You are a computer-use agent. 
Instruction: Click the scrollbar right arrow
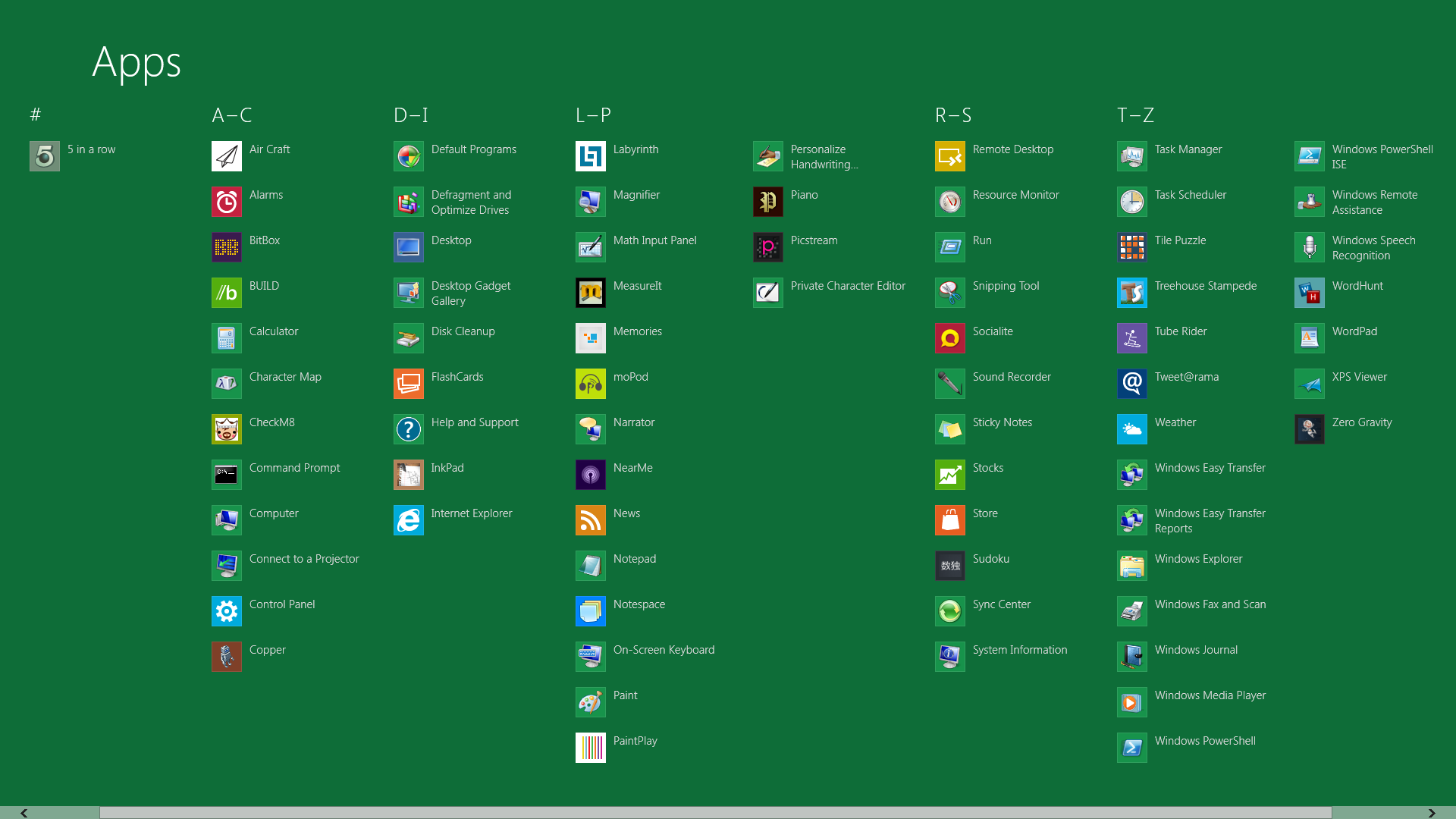(1431, 812)
